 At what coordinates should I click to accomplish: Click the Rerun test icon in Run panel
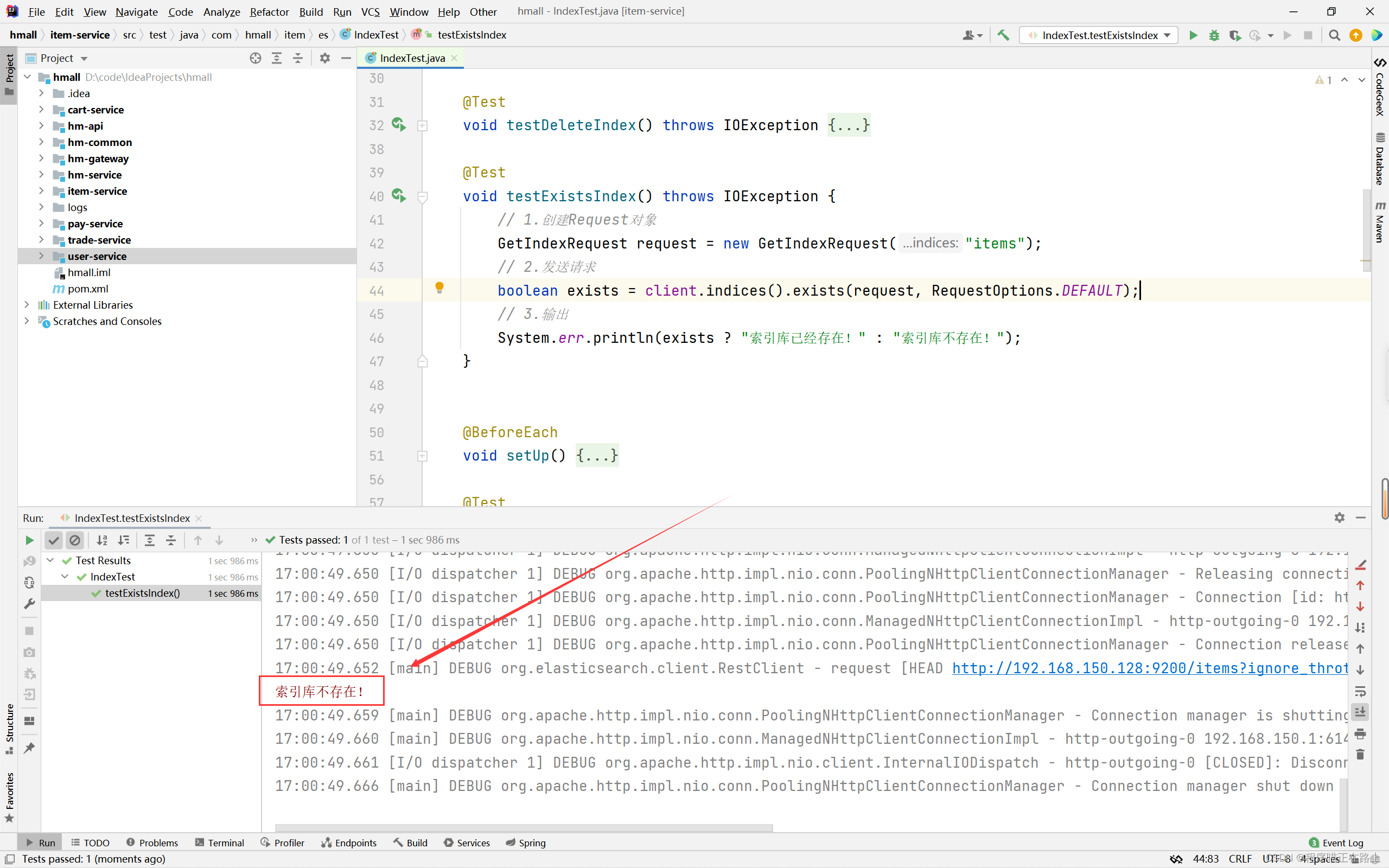[29, 540]
